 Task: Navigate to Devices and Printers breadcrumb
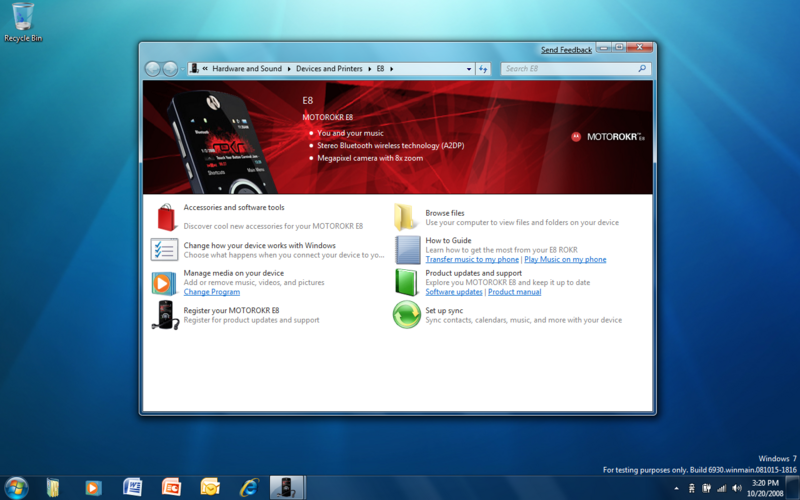point(329,69)
